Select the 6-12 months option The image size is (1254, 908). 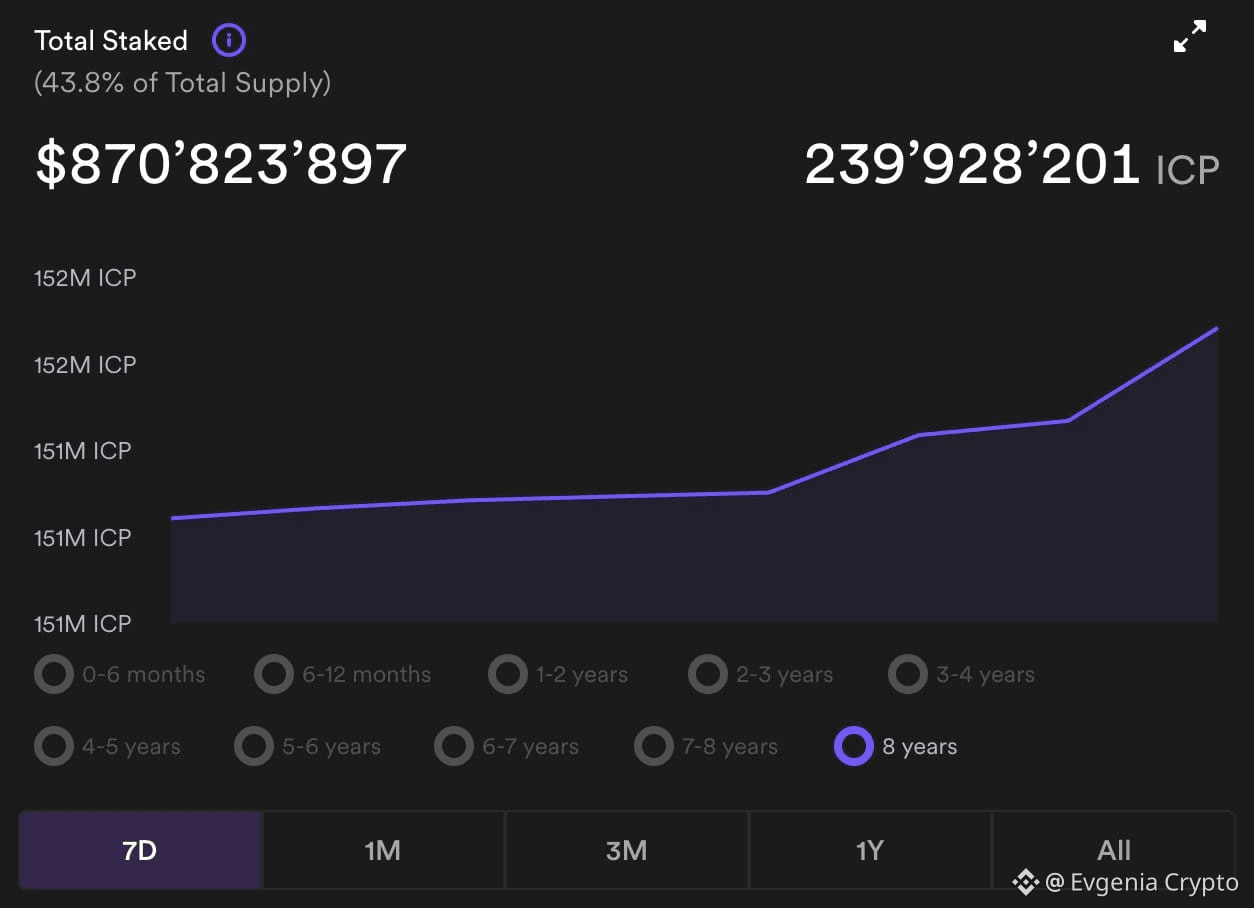tap(274, 674)
